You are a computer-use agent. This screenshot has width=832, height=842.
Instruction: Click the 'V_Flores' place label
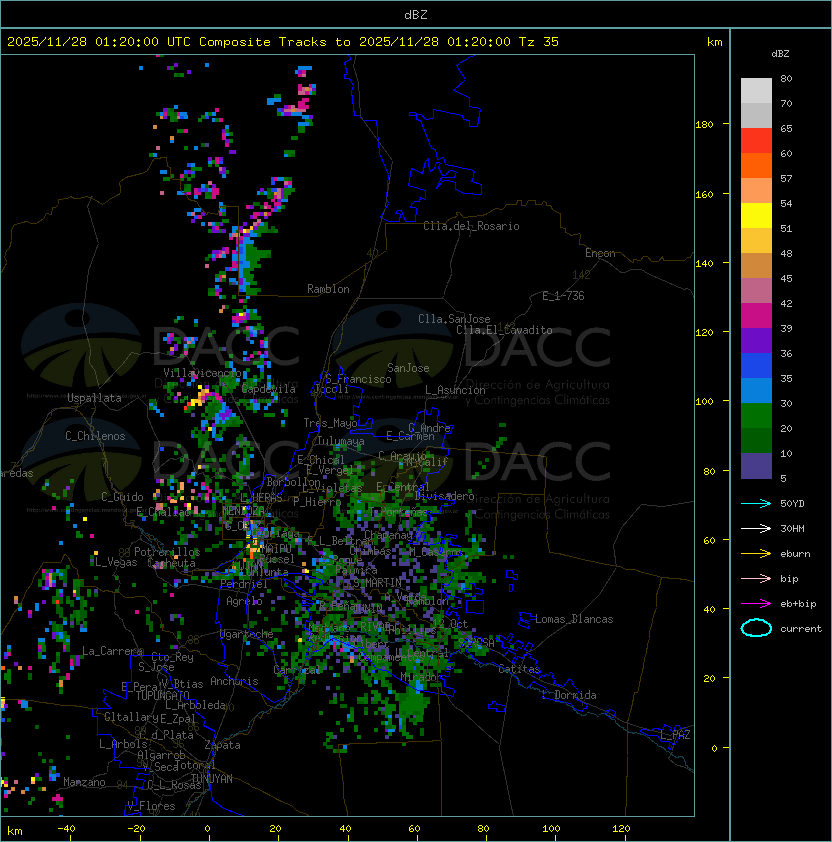[151, 806]
